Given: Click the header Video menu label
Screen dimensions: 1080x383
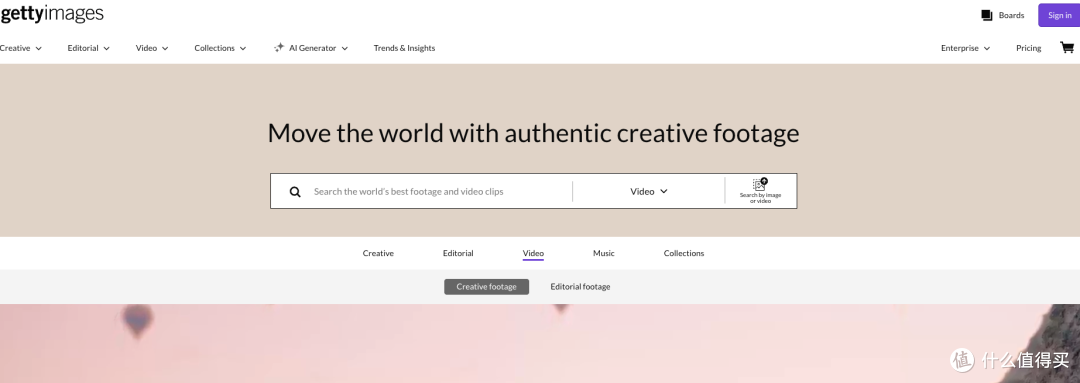Looking at the screenshot, I should coord(146,48).
